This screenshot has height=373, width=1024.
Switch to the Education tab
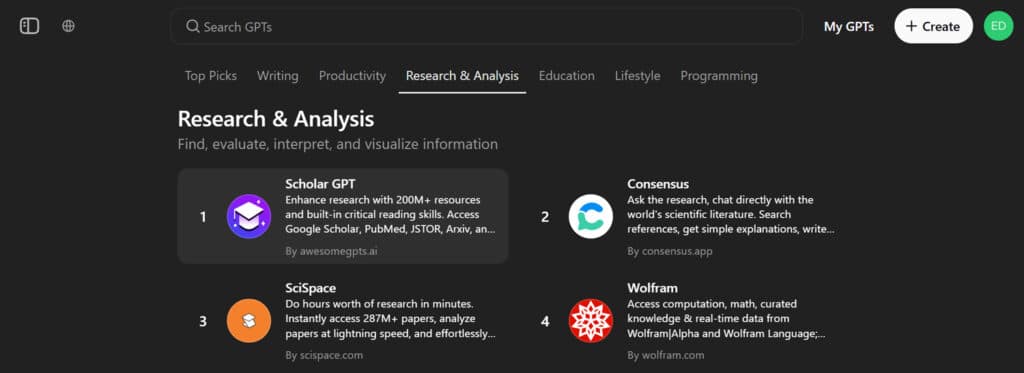click(567, 76)
